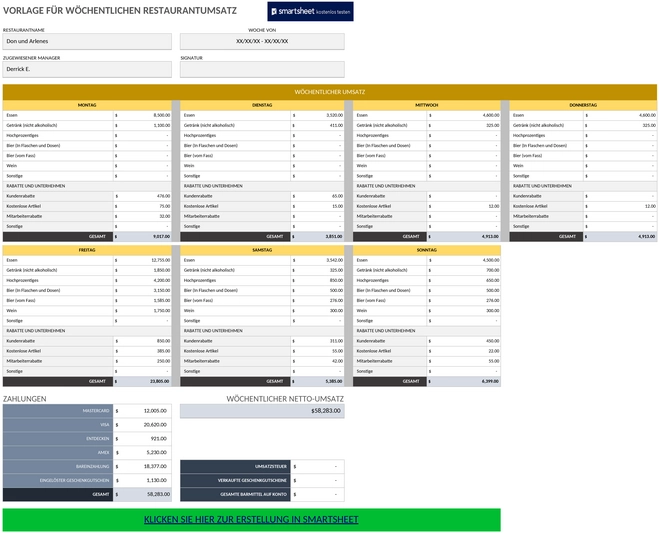
Task: Click the Verkaufte Geschenkgutscheine value cell
Action: tap(317, 480)
